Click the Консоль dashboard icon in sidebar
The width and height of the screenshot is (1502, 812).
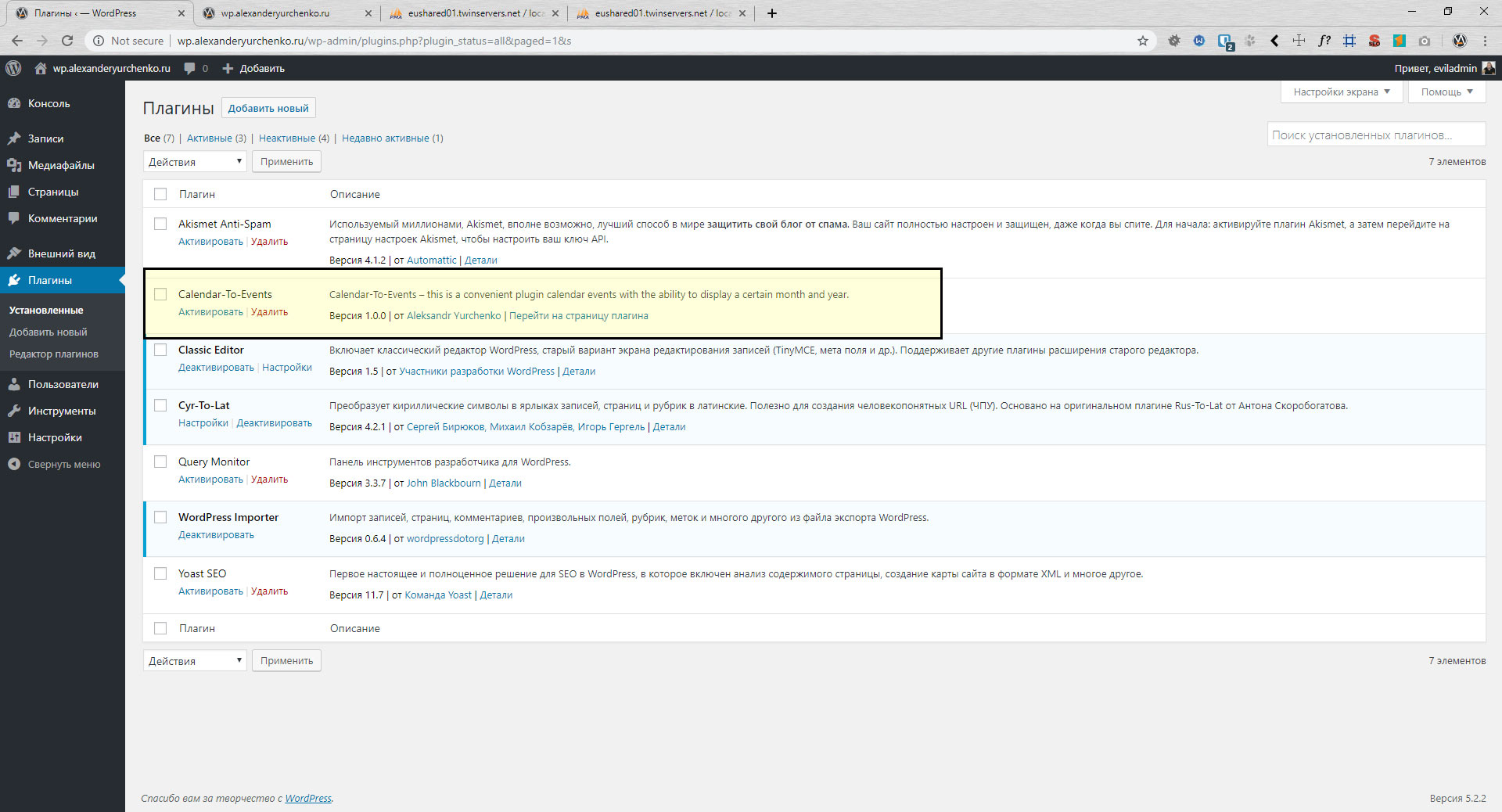tap(14, 103)
